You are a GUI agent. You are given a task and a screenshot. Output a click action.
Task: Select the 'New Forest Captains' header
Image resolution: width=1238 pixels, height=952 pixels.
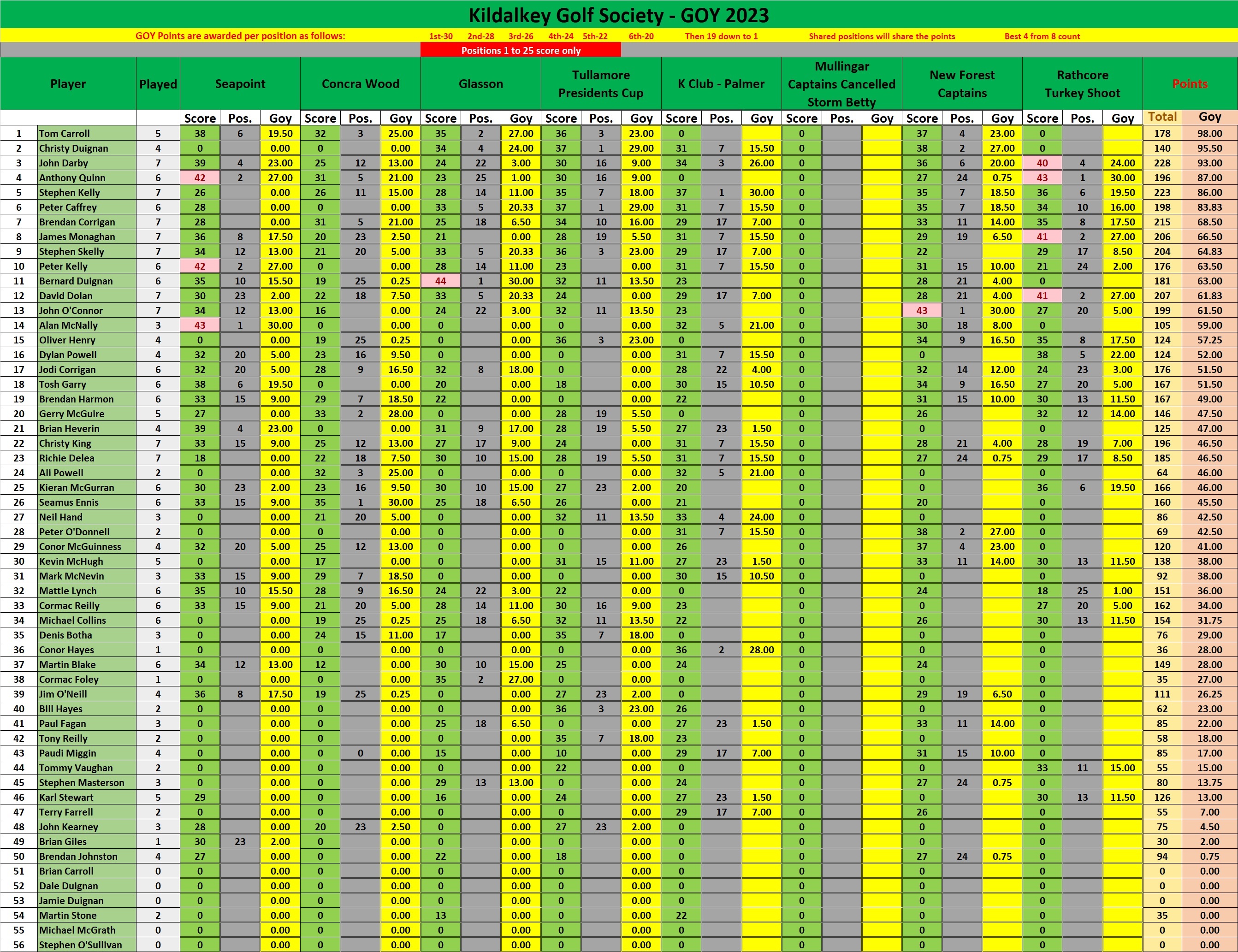(x=962, y=84)
